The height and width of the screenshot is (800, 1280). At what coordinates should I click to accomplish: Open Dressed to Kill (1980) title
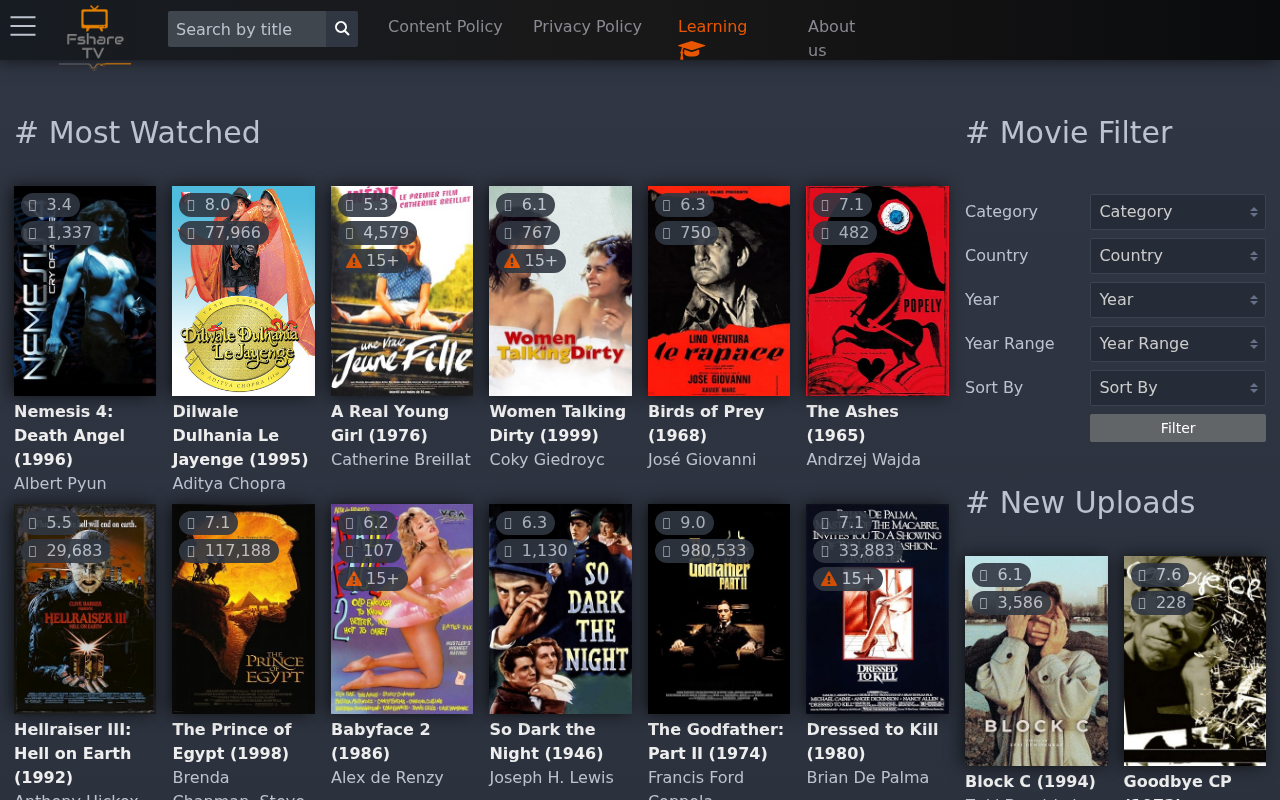point(873,741)
